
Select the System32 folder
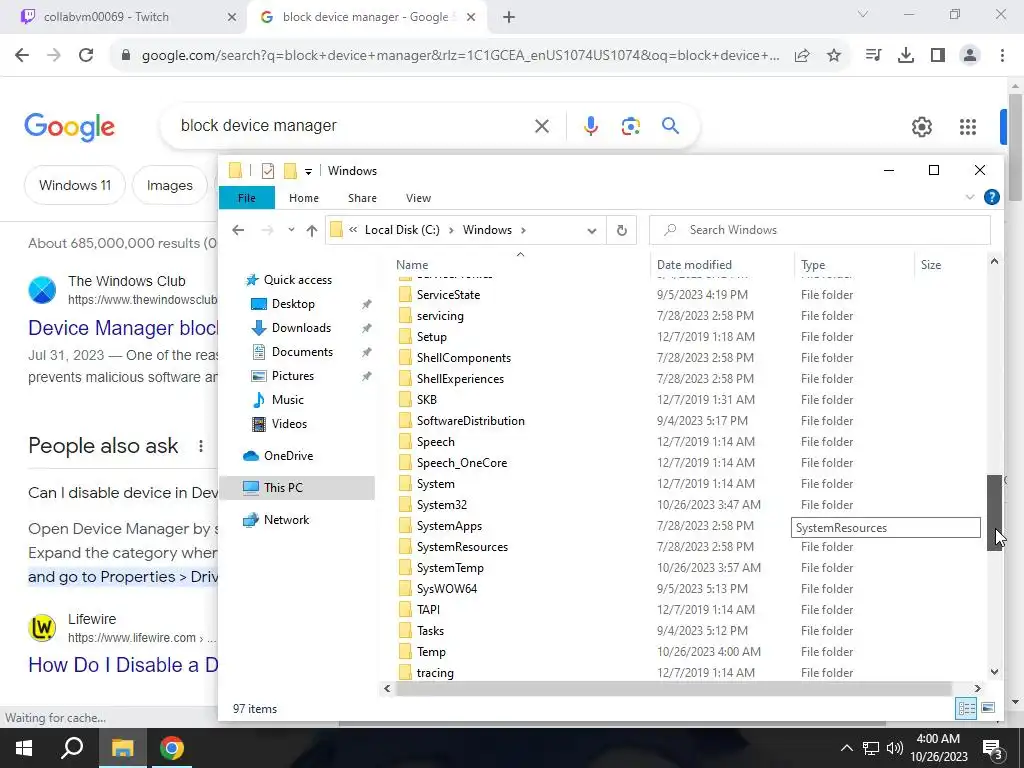pos(441,505)
